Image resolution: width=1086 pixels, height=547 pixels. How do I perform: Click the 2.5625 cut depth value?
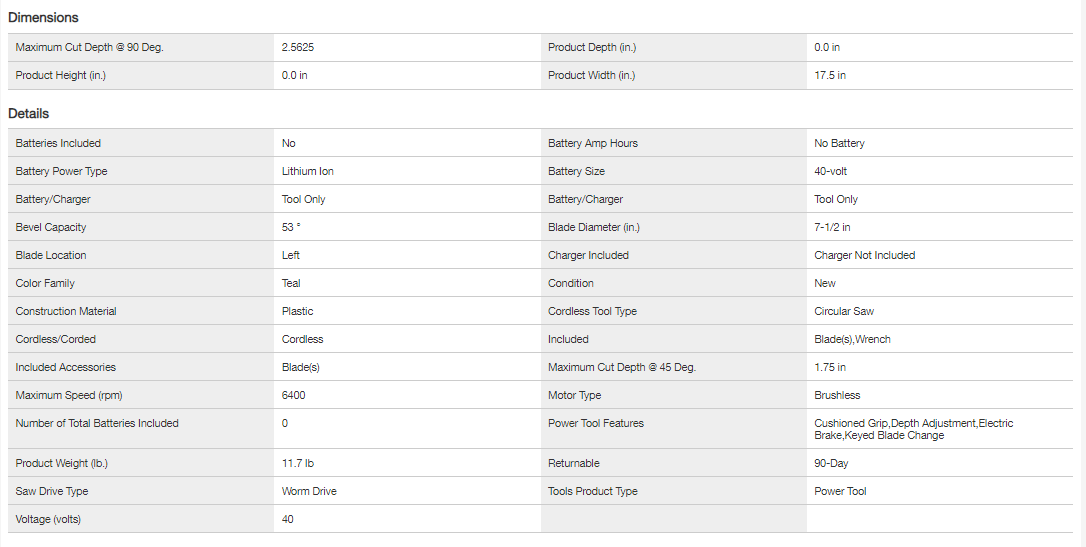click(305, 47)
